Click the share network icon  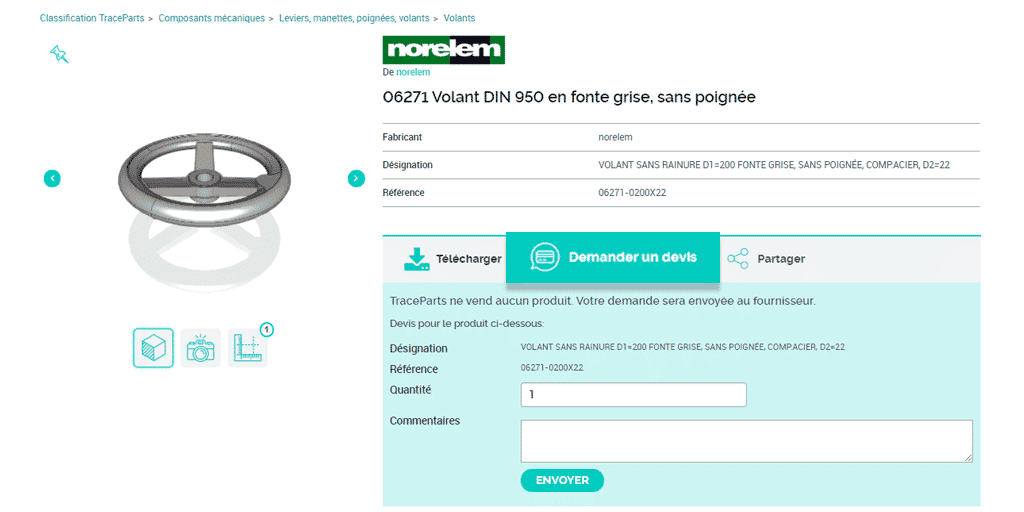(738, 259)
